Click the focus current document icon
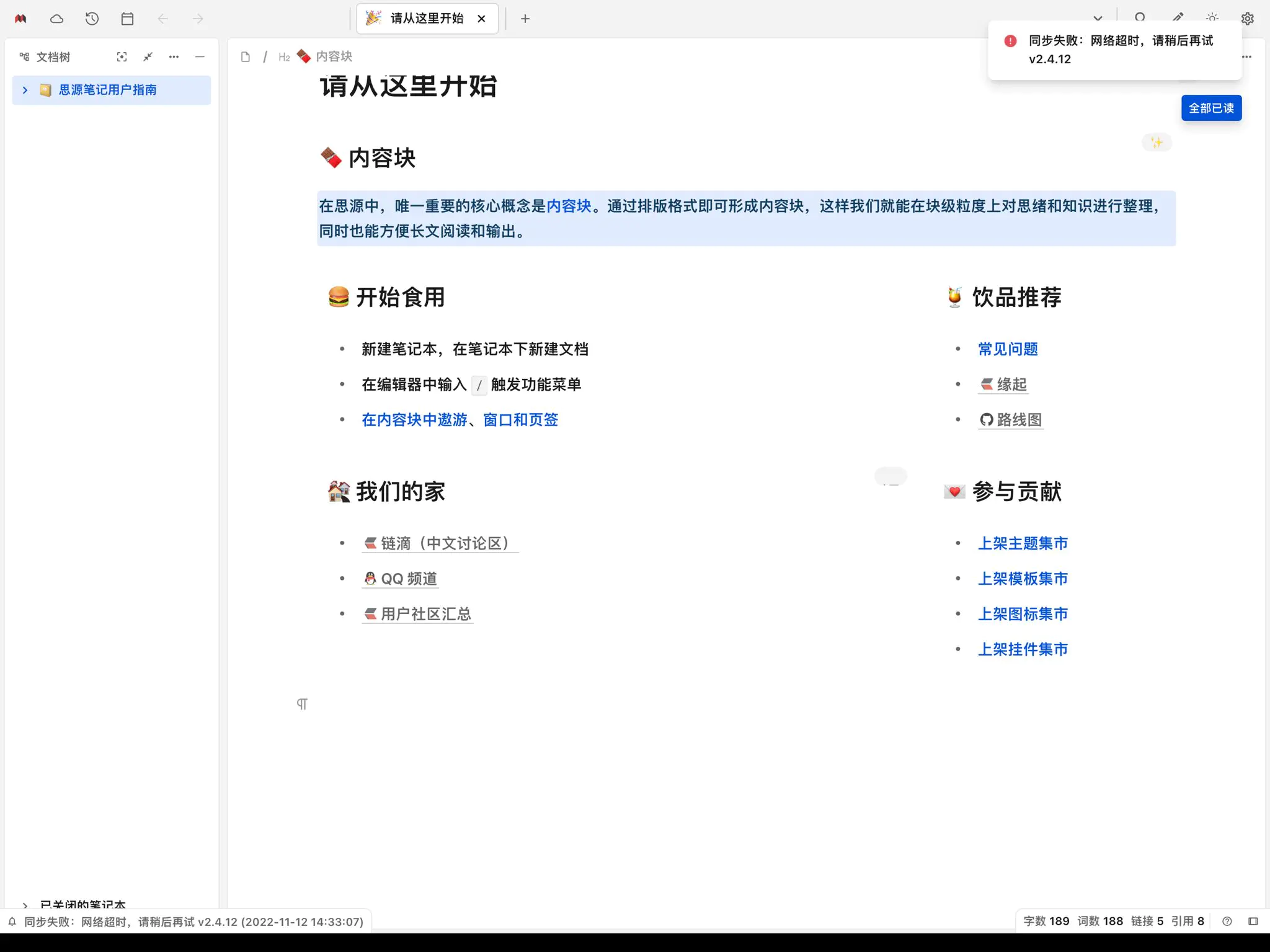Screen dimensions: 1270x952 pyautogui.click(x=122, y=57)
